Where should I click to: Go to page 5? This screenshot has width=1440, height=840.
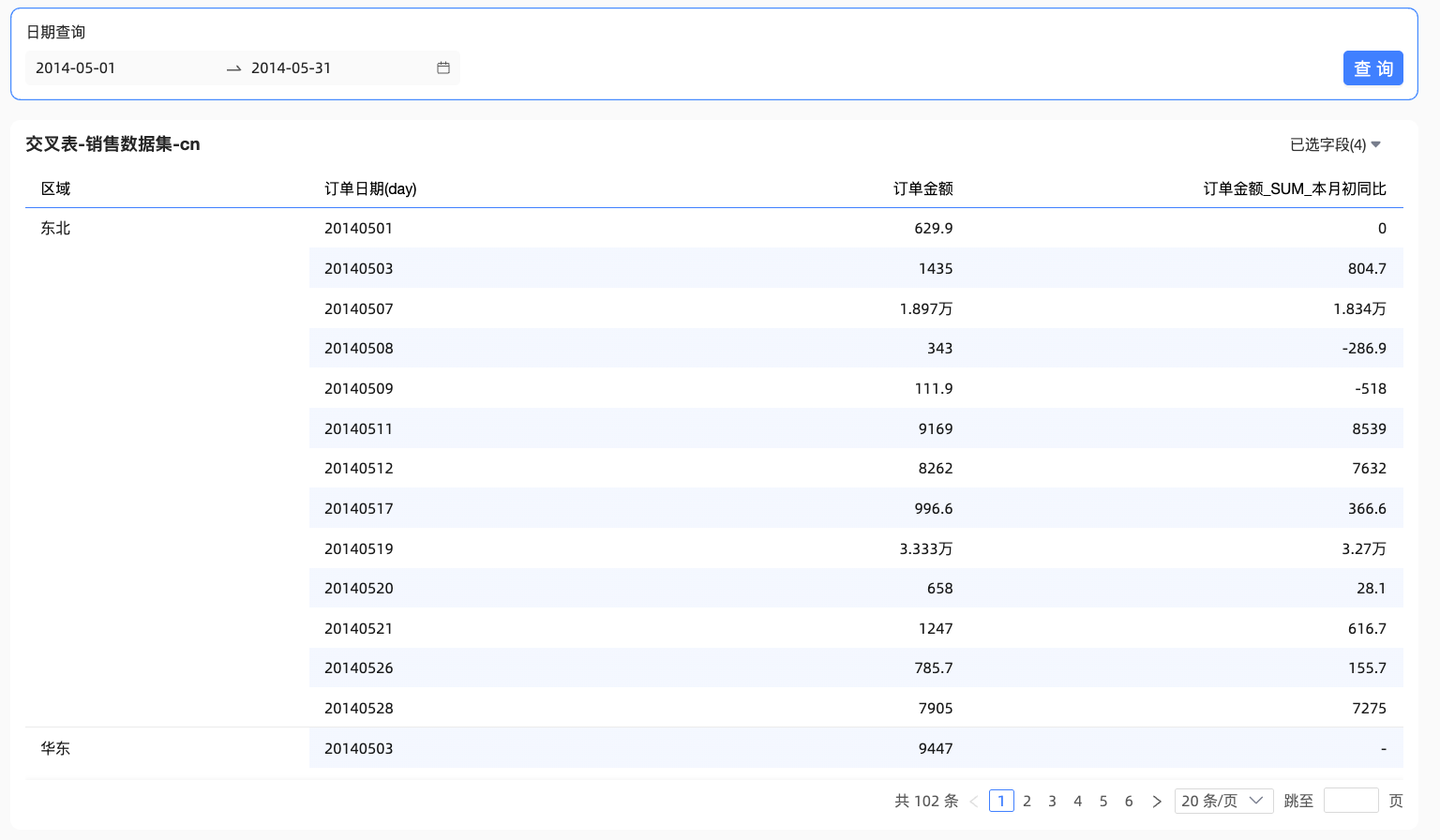click(1103, 801)
